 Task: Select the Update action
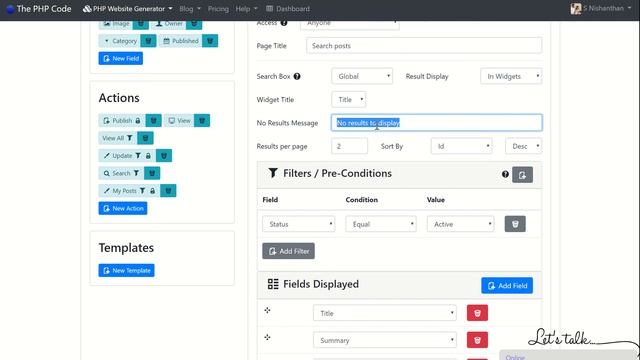127,156
